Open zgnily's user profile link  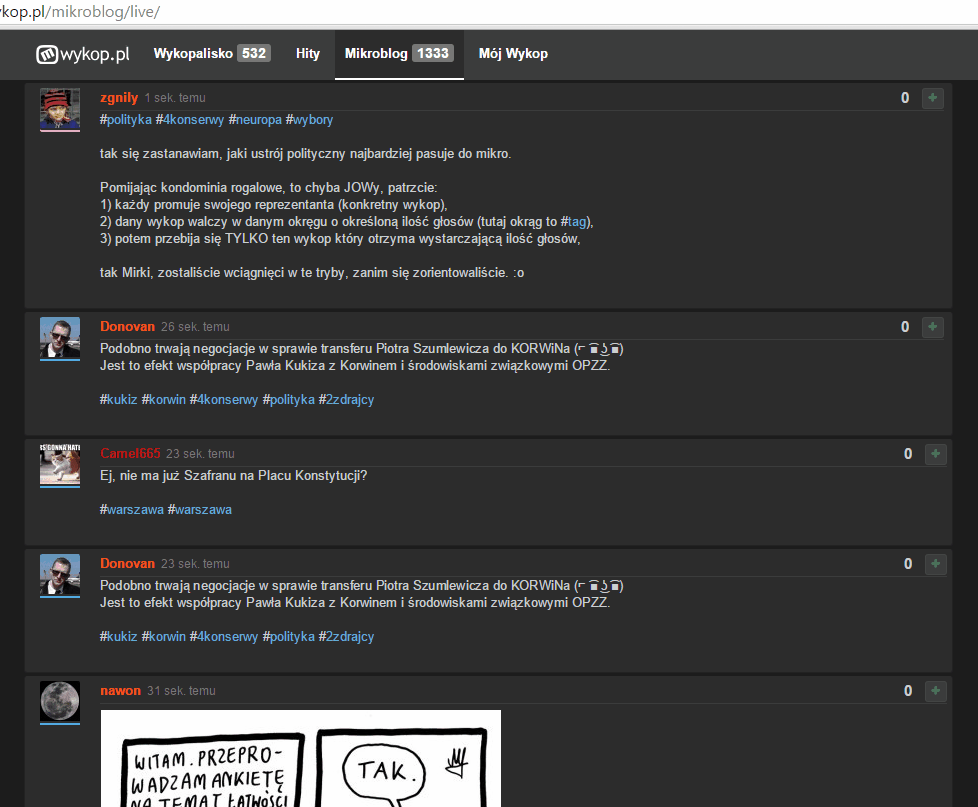(119, 98)
